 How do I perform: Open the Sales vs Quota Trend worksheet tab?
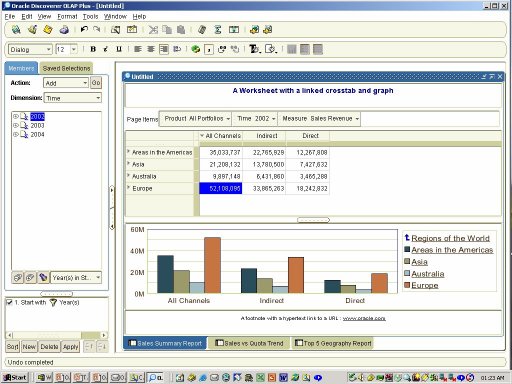[249, 343]
